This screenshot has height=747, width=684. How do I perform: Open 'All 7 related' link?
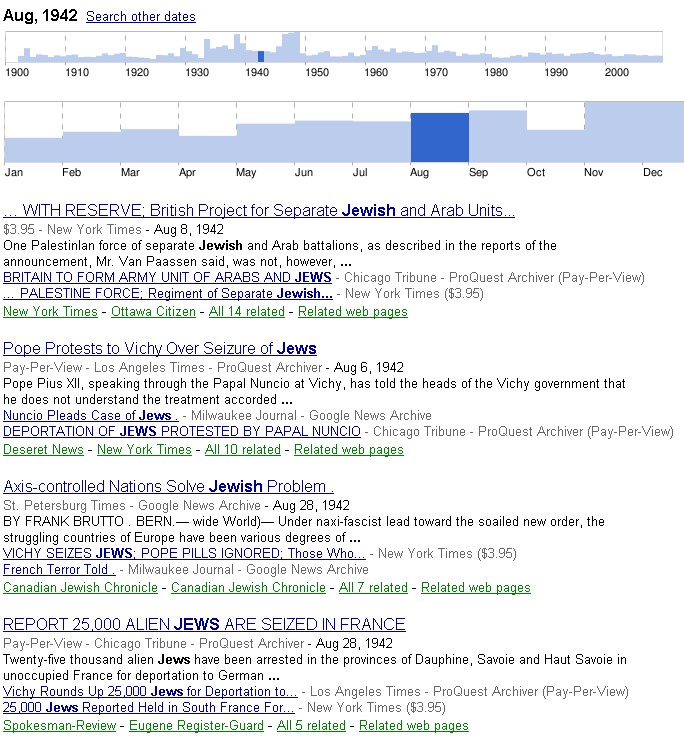point(373,588)
